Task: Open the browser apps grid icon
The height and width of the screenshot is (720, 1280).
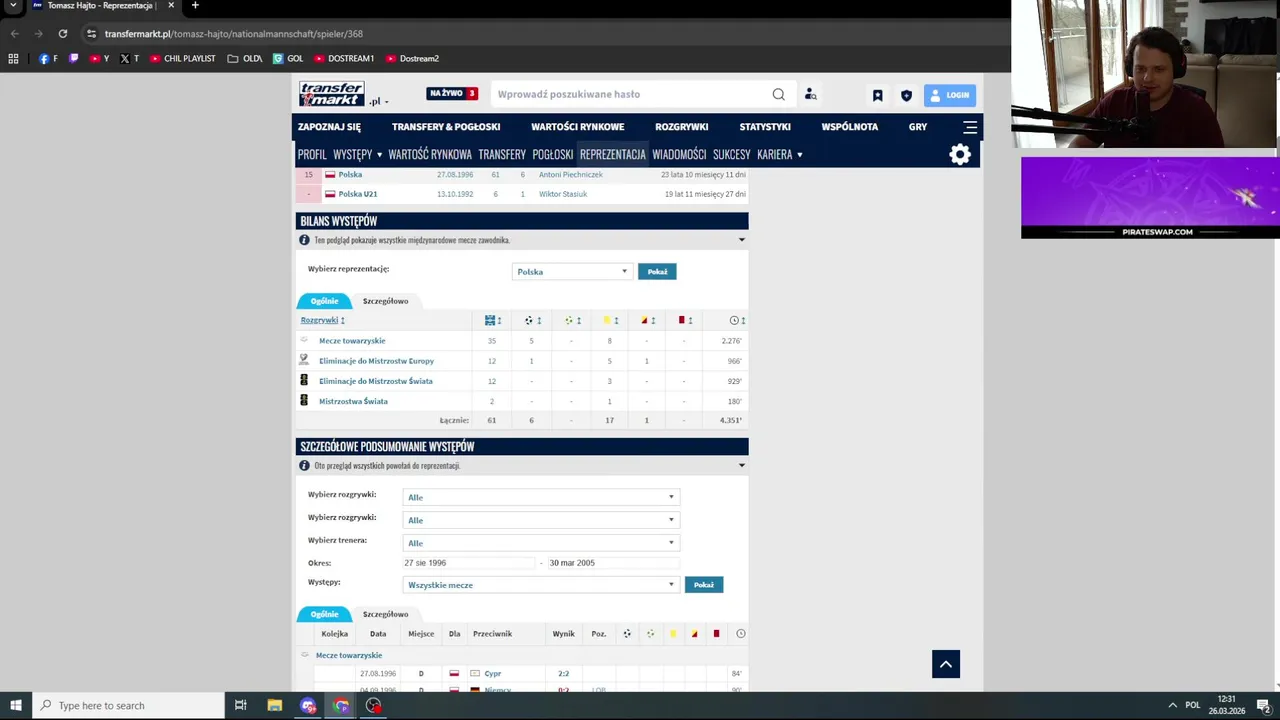Action: point(13,58)
